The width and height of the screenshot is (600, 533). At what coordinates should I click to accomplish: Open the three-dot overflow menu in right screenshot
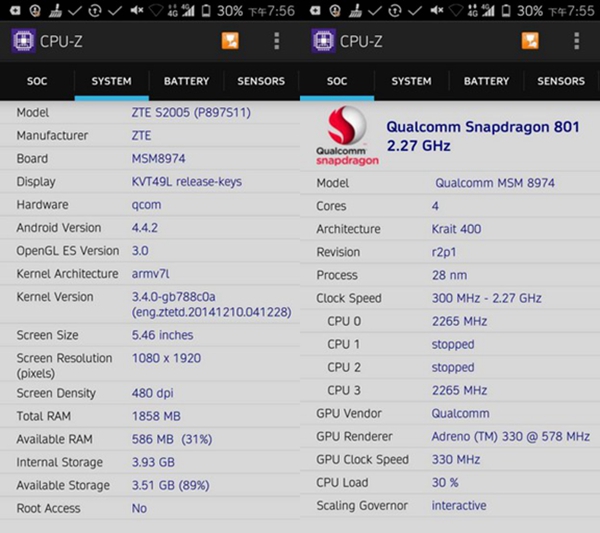(577, 41)
